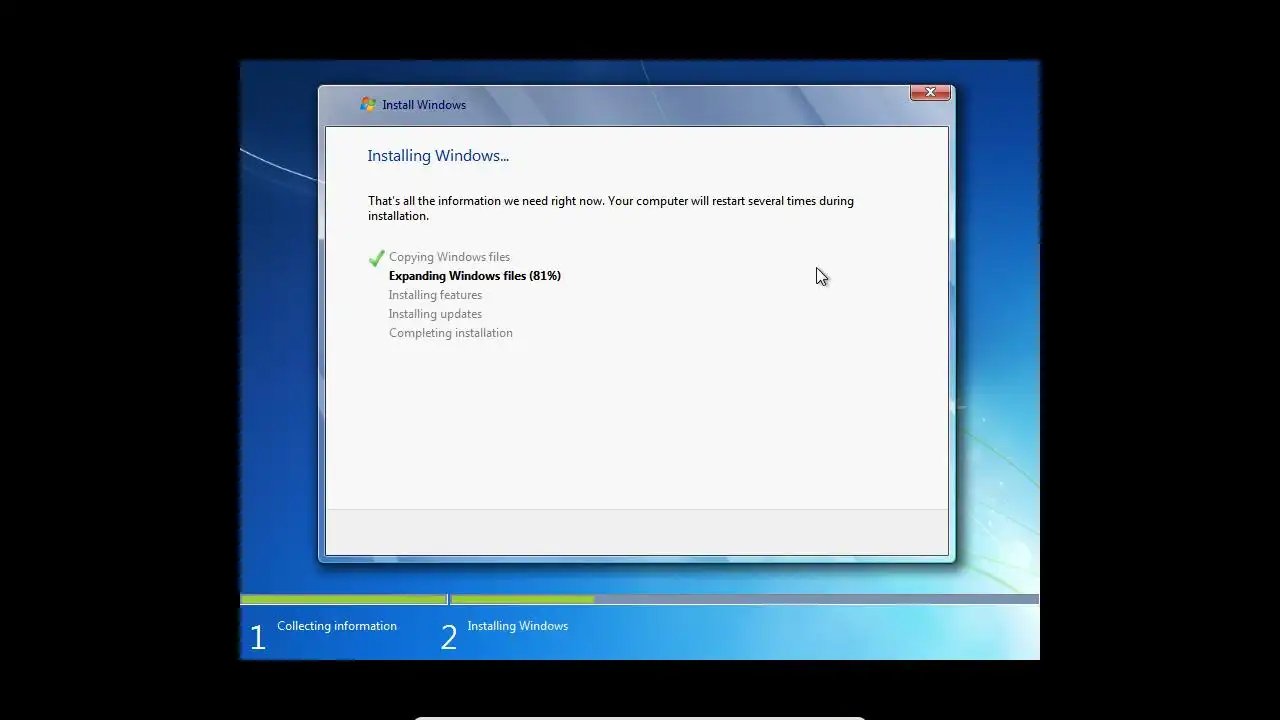Click the 'Installing Windows' stage label at bottom

pyautogui.click(x=518, y=626)
